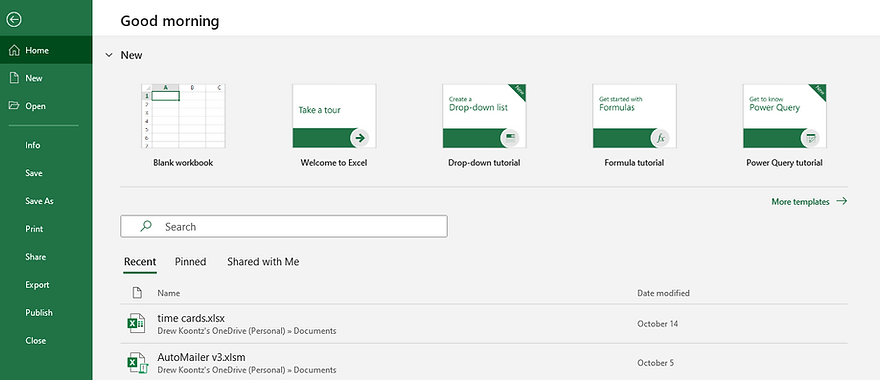Click the New section heading text
Screen dimensions: 880x380
click(131, 55)
